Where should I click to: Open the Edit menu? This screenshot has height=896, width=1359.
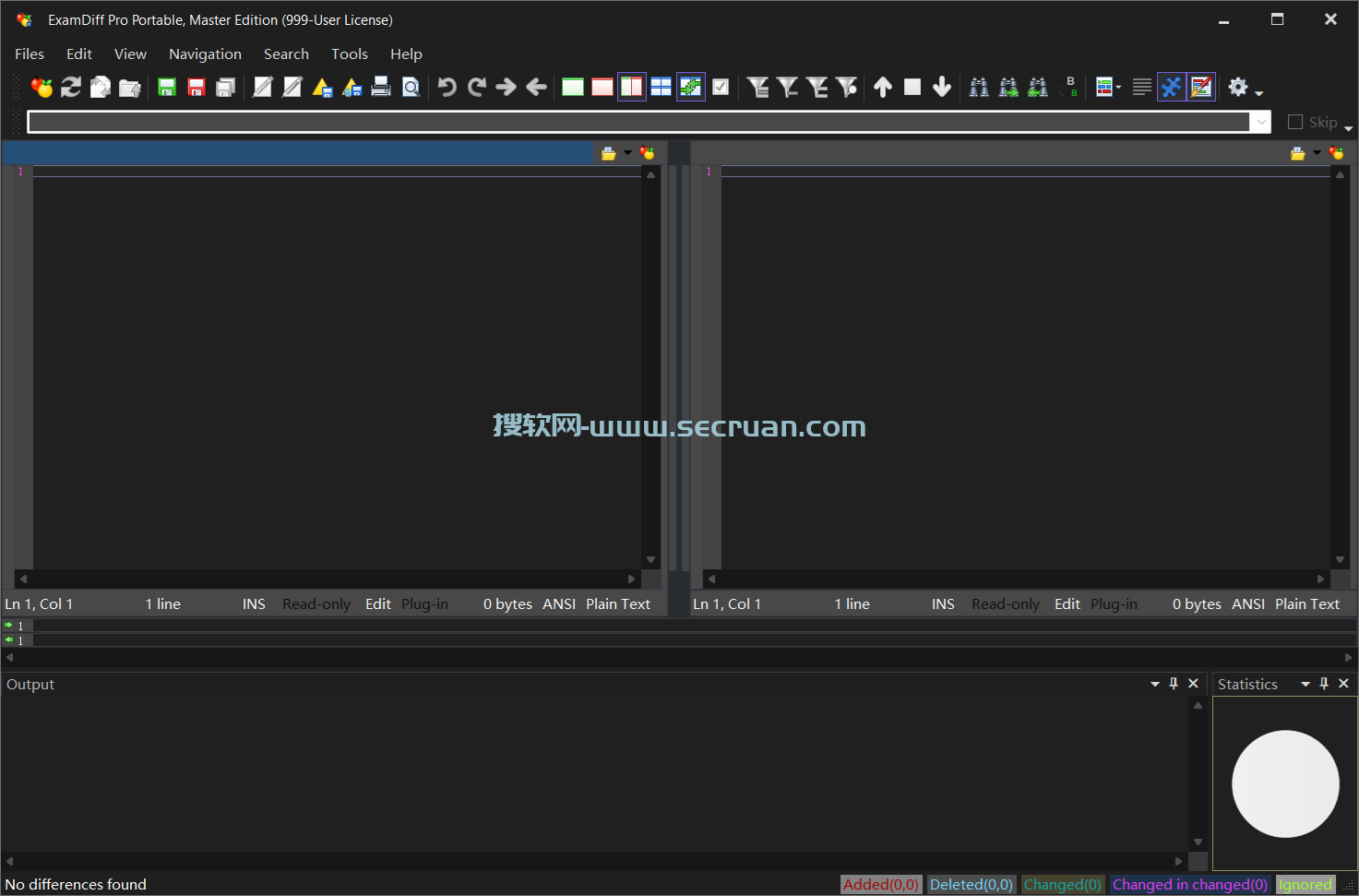point(79,54)
